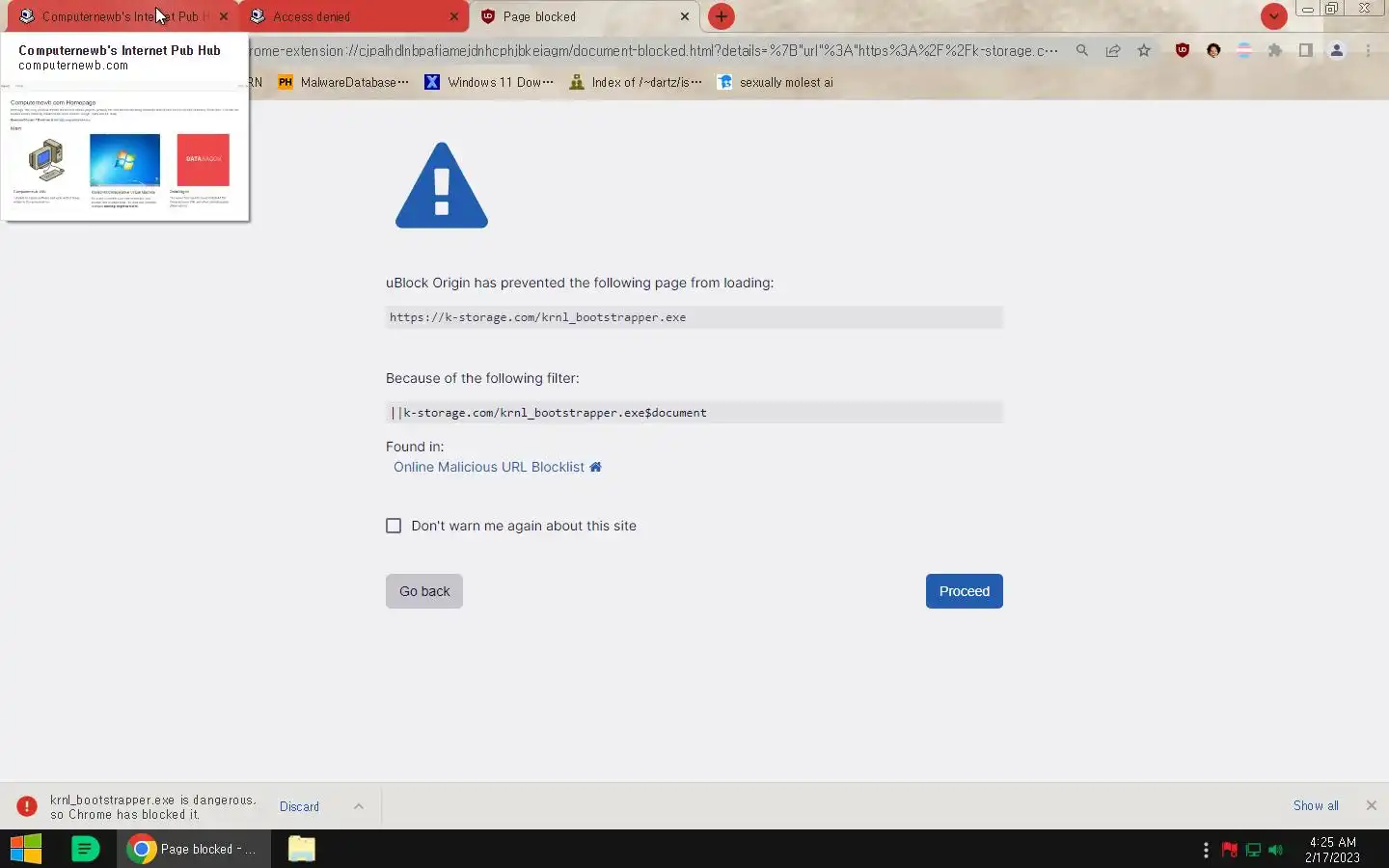Open the green notes app in taskbar
1389x868 pixels.
coord(86,849)
